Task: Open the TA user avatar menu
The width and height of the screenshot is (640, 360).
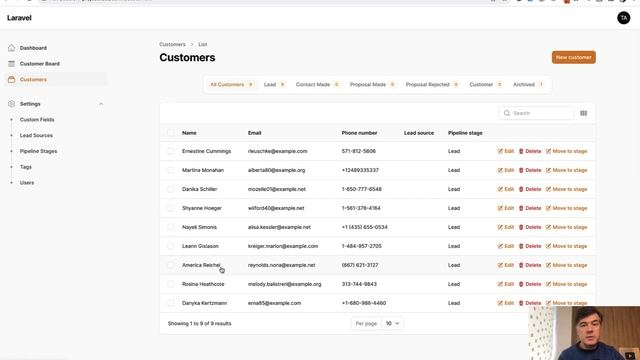Action: tap(623, 18)
